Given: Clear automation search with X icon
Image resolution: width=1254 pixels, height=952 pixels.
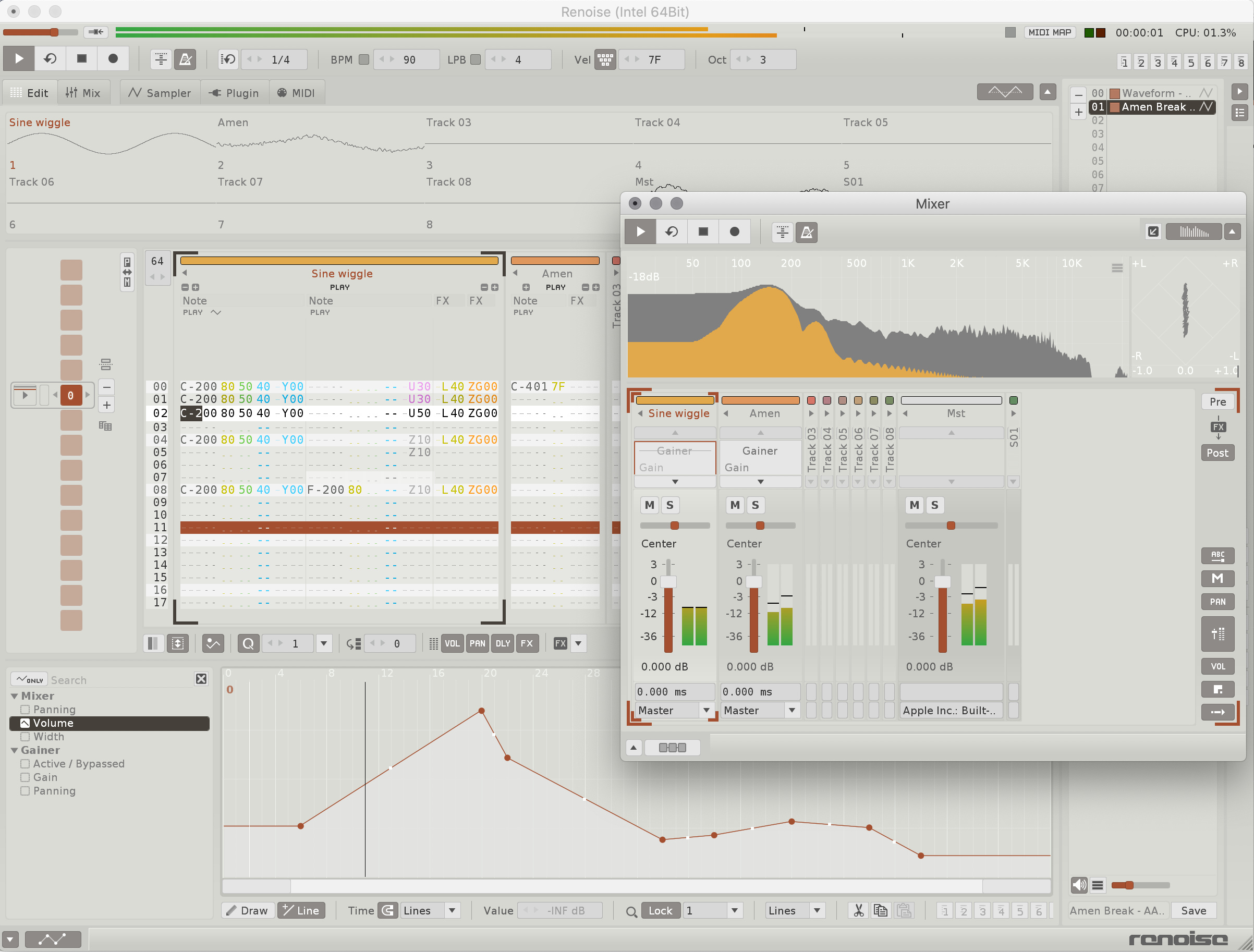Looking at the screenshot, I should coord(201,679).
